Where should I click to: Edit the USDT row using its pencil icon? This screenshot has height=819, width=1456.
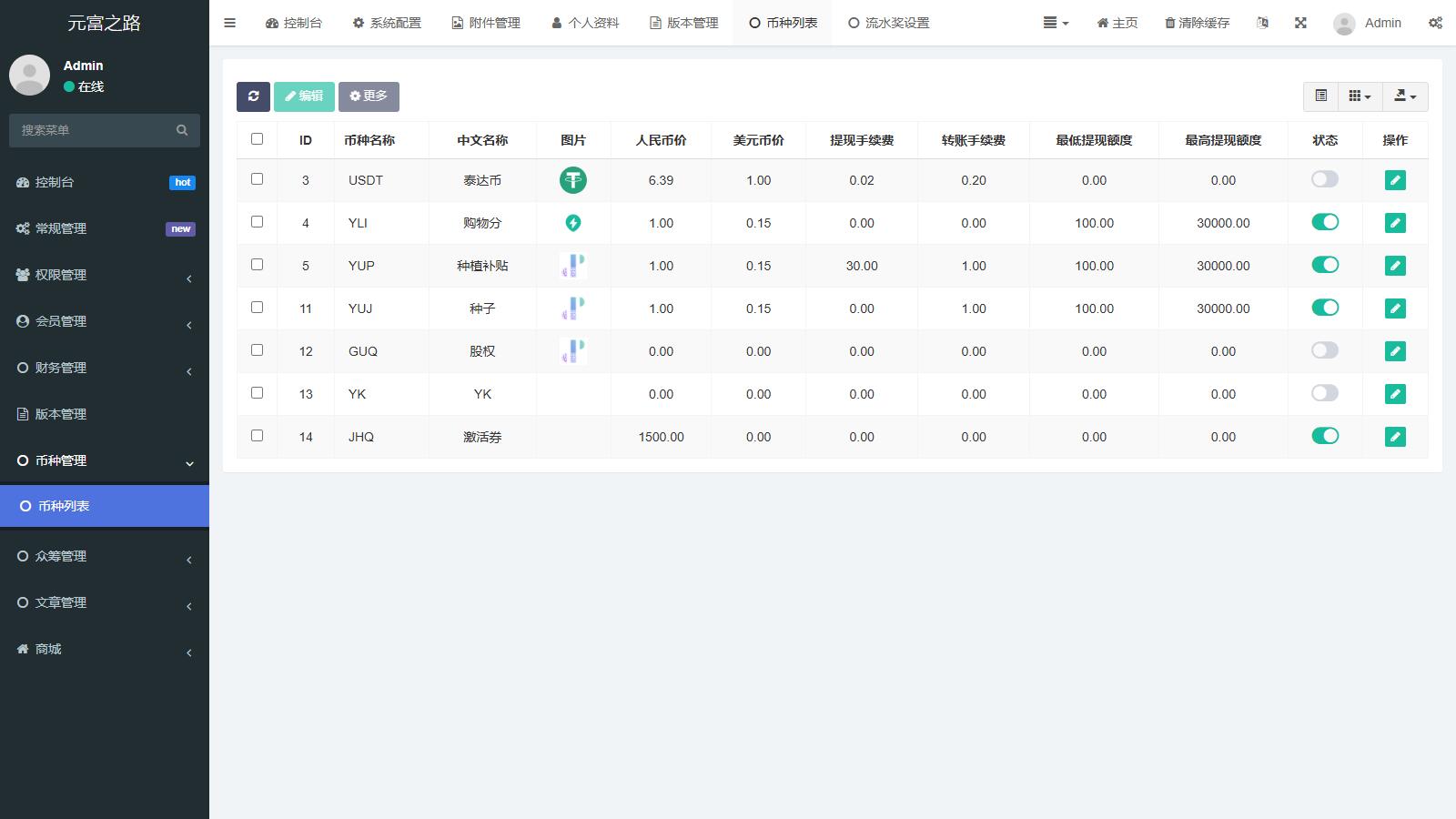(1395, 179)
